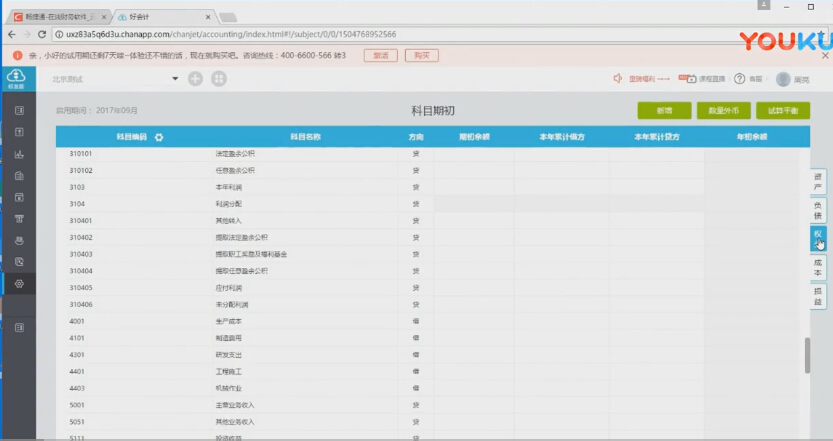Image resolution: width=833 pixels, height=441 pixels.
Task: Click 期初余额 cell for 本年利润 row
Action: 474,187
